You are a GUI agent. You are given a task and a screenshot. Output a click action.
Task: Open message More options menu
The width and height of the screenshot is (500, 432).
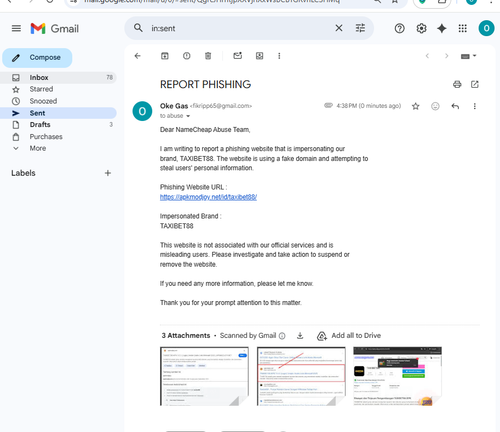(x=475, y=106)
